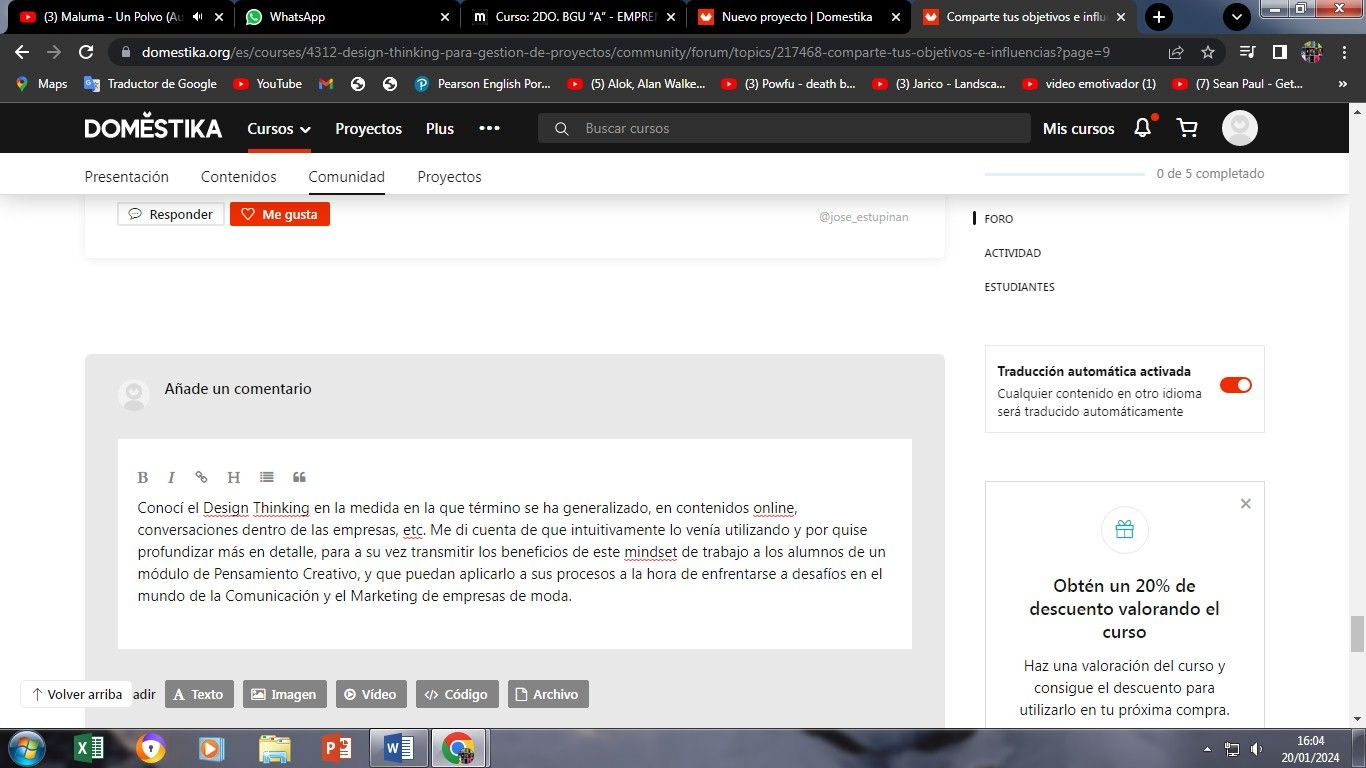Viewport: 1366px width, 768px height.
Task: Open Mis cursos link
Action: 1078,128
